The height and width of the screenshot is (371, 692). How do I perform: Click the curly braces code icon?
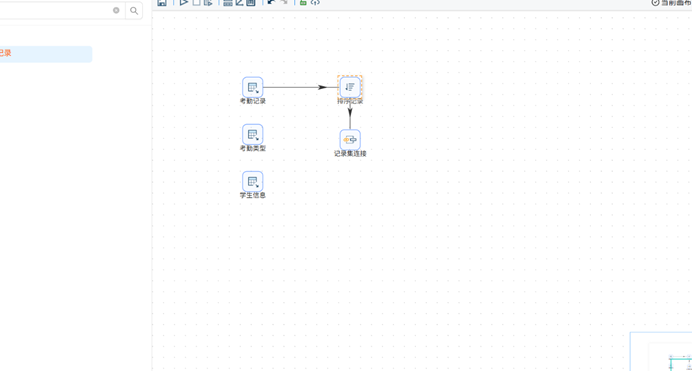315,3
